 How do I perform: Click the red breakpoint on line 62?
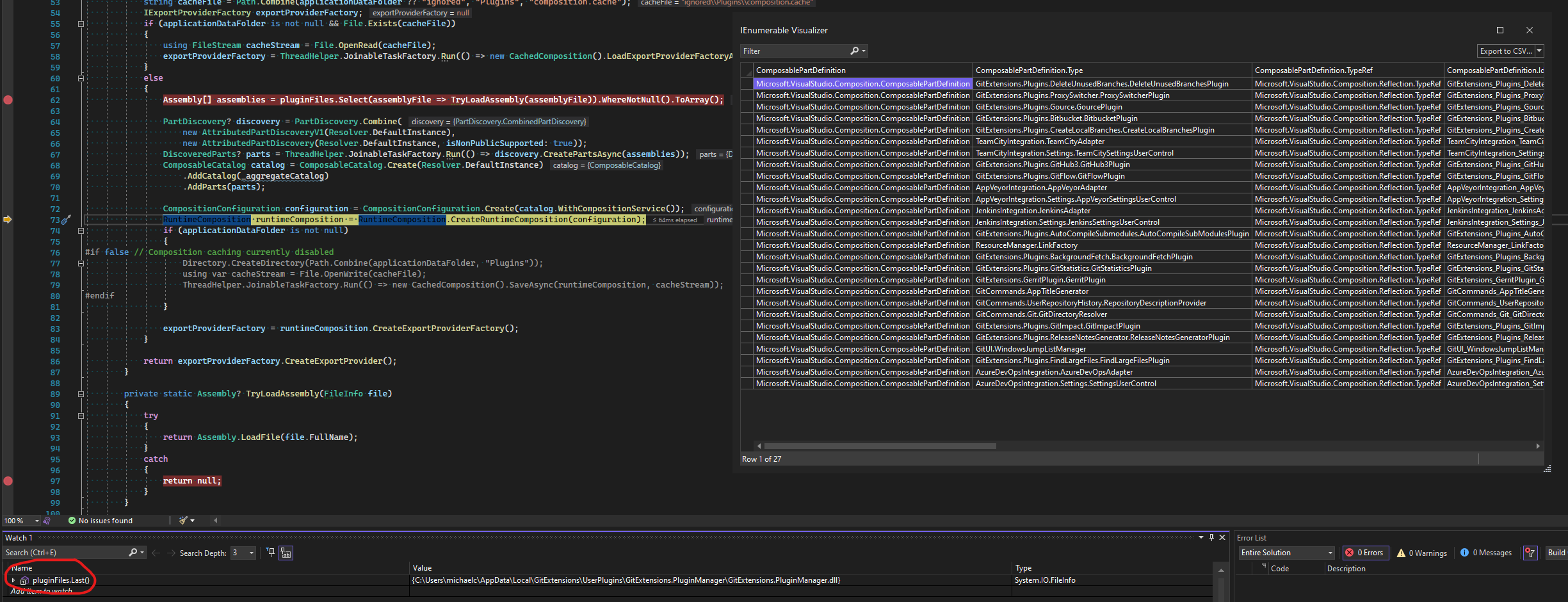(8, 100)
